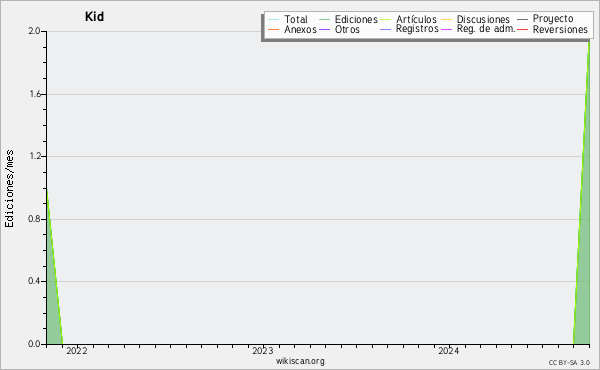Select the Reversiones legend entry

point(552,29)
